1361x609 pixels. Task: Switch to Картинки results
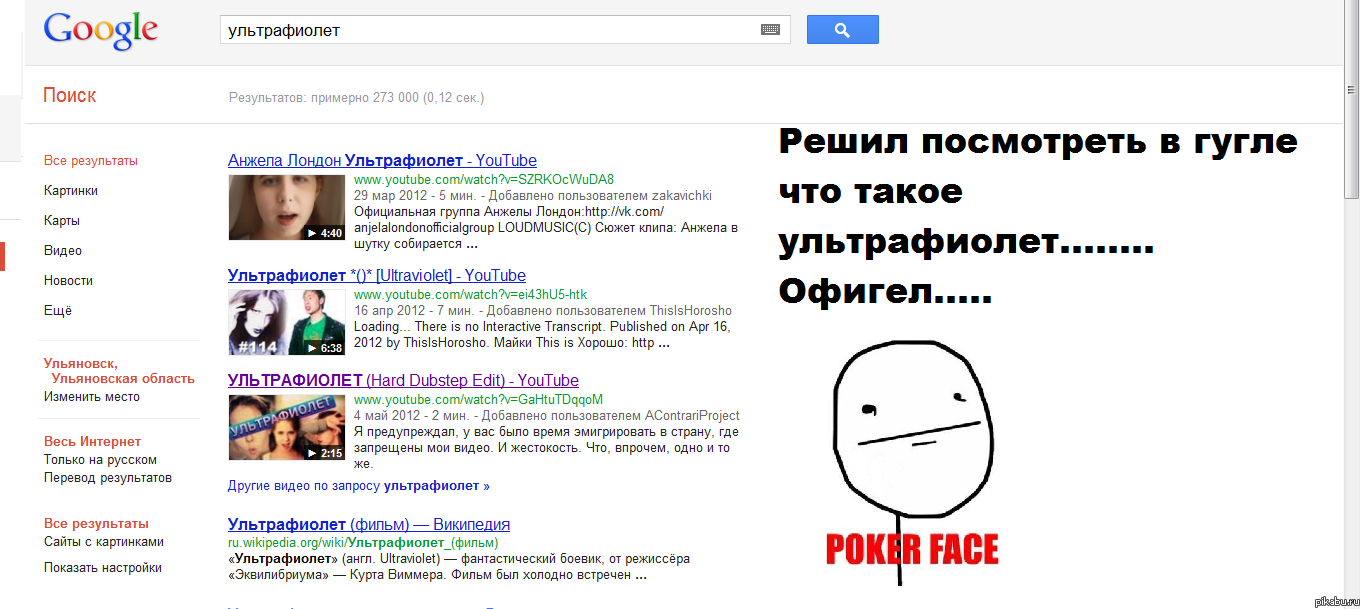pyautogui.click(x=71, y=191)
